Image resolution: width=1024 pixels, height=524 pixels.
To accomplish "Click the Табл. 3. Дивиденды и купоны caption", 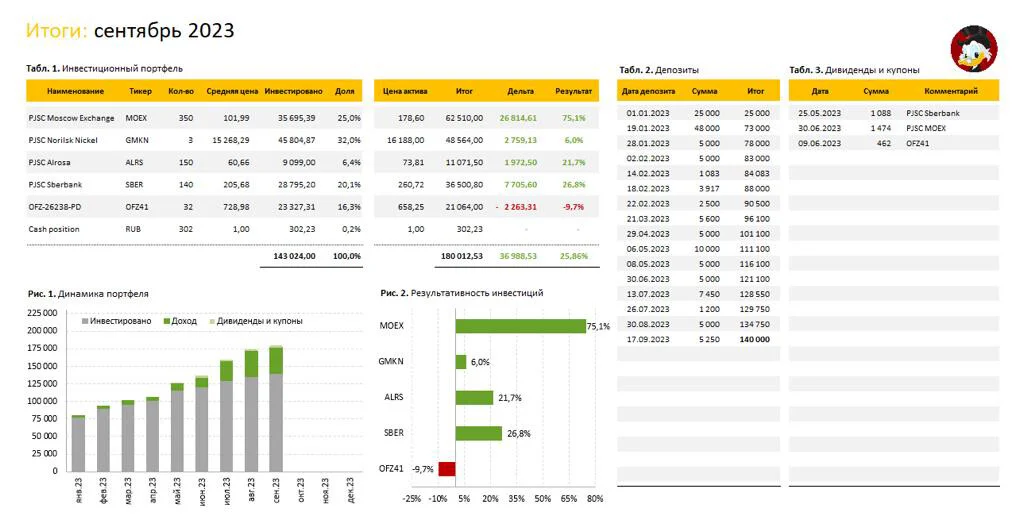I will point(854,70).
